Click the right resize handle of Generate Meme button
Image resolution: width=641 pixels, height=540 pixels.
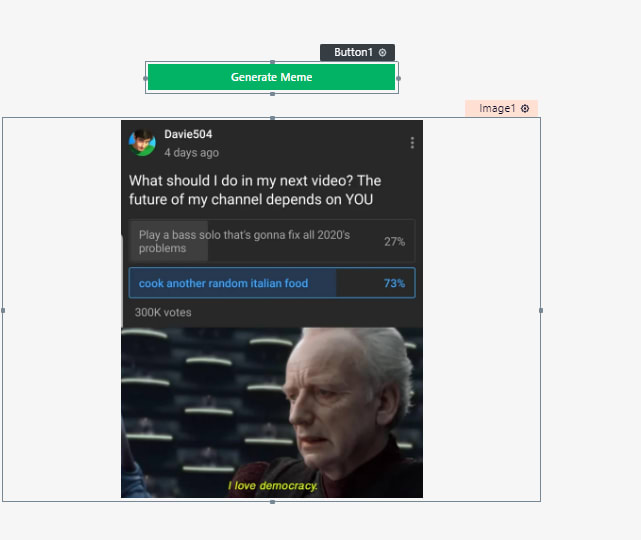pos(399,78)
